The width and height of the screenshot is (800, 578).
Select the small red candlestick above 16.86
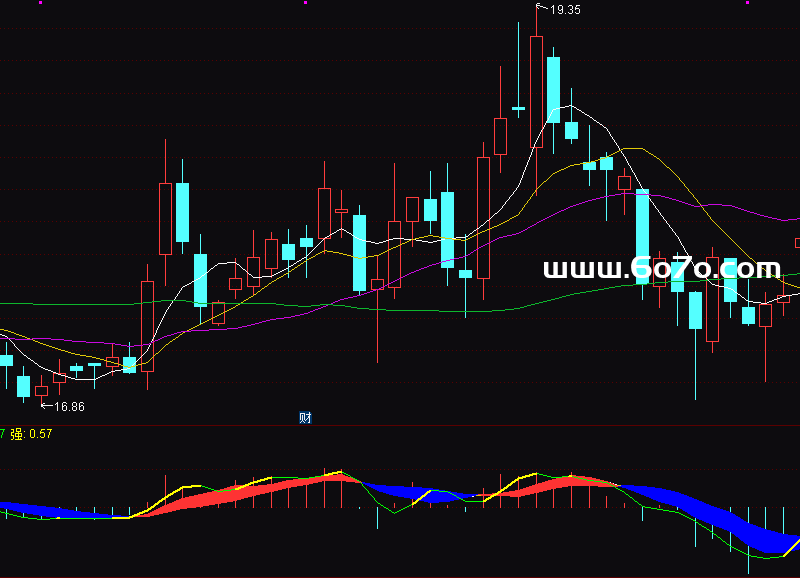click(41, 390)
